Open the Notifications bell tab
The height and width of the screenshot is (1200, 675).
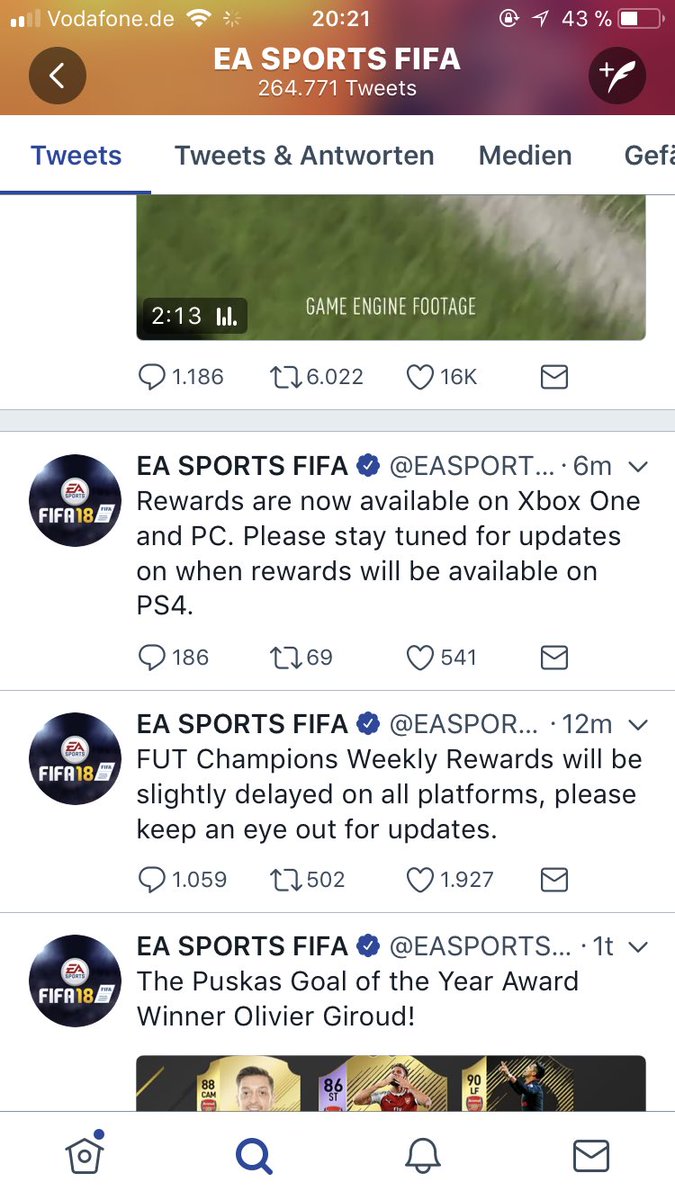coord(423,1156)
